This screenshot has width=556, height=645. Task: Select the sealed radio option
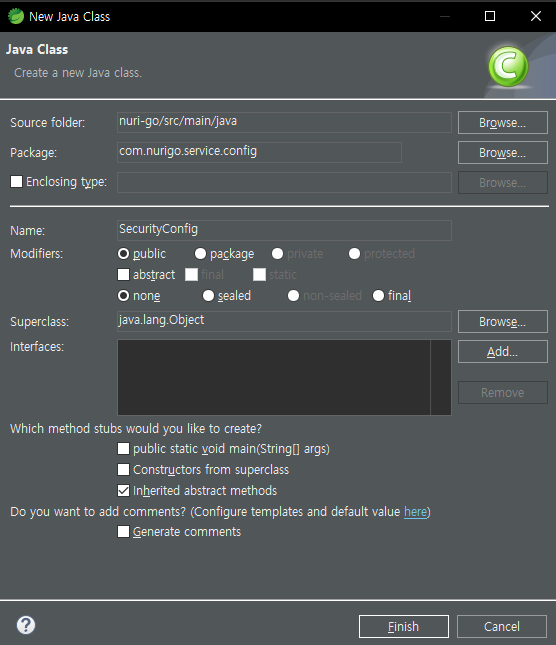[208, 295]
